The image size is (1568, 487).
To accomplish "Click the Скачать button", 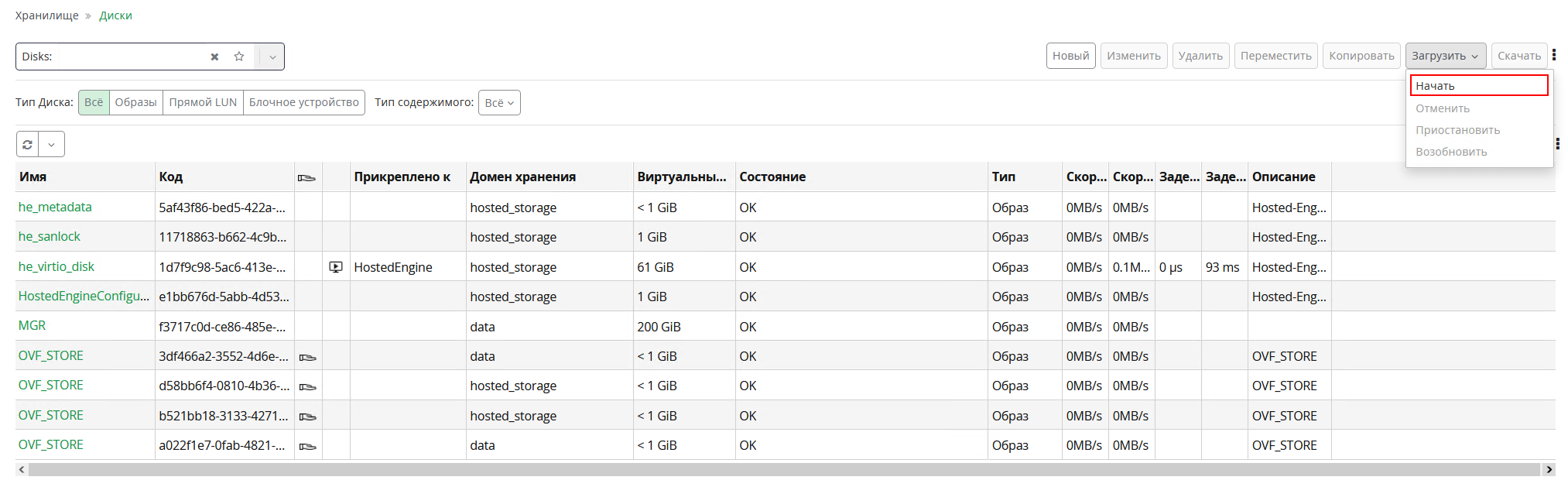I will click(1519, 56).
